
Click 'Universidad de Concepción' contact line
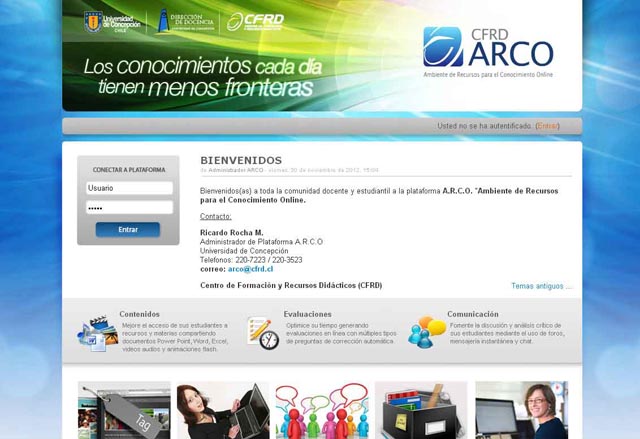(244, 251)
